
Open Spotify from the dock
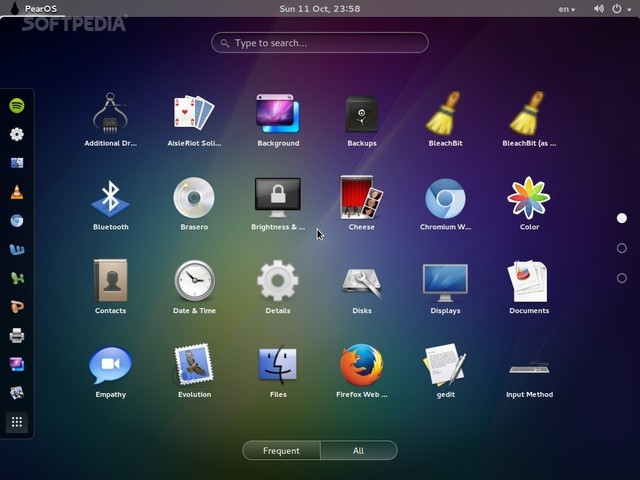click(17, 106)
